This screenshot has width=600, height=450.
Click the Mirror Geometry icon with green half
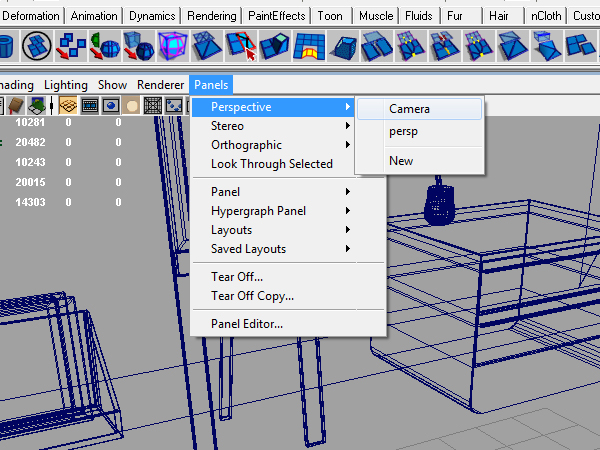[x=104, y=46]
